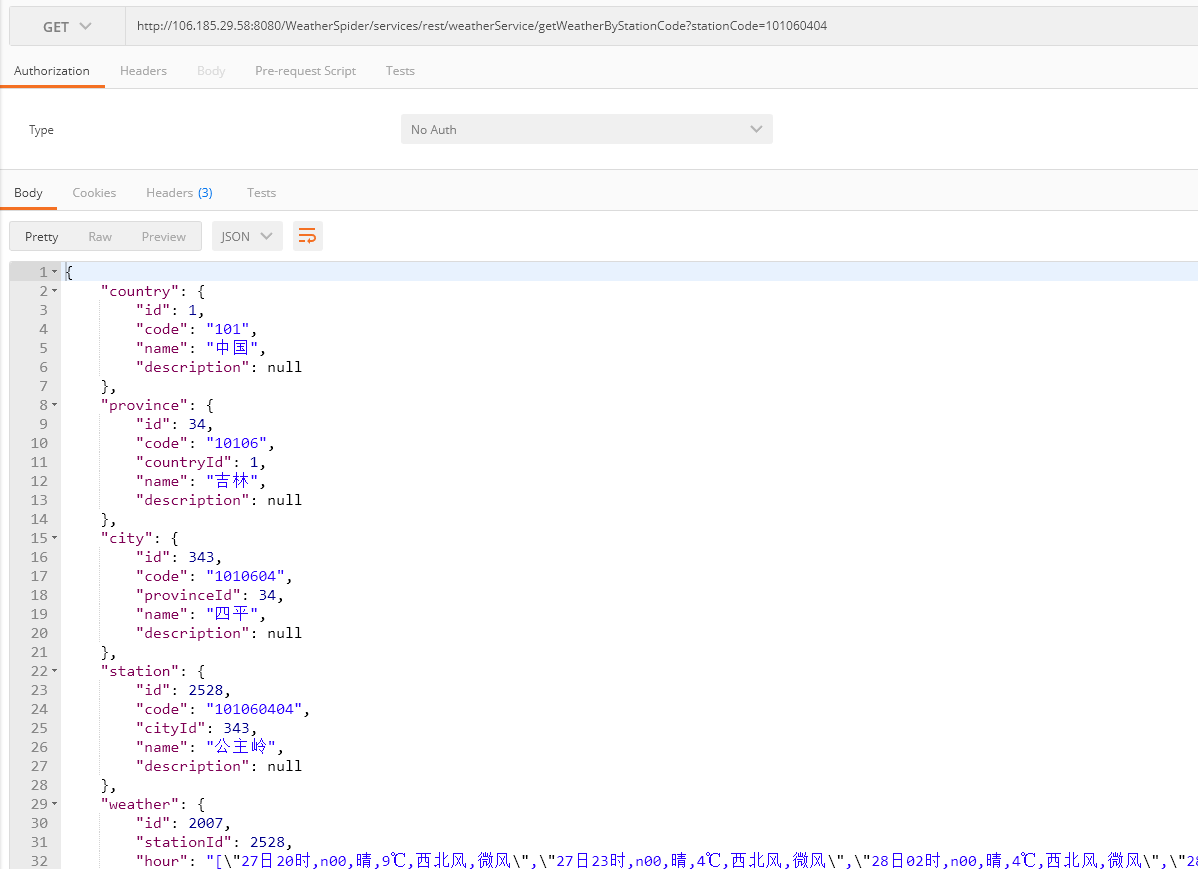1198x869 pixels.
Task: Select the Pretty response view
Action: coord(41,236)
